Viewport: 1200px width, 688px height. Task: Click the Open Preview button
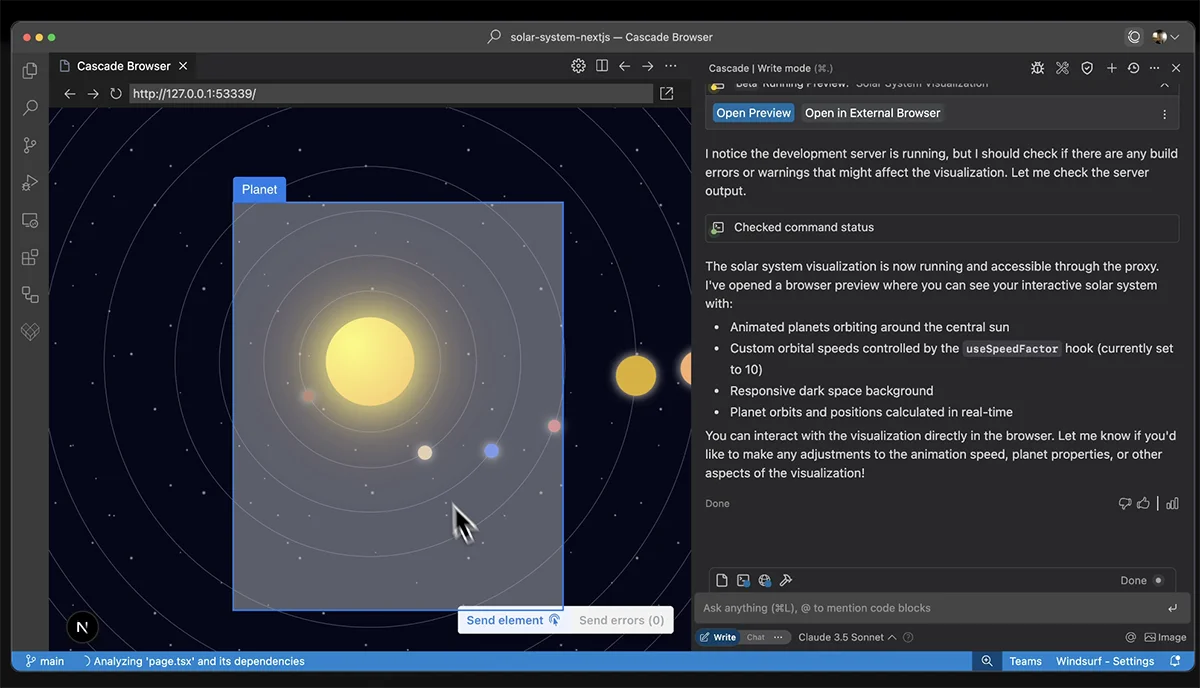754,113
